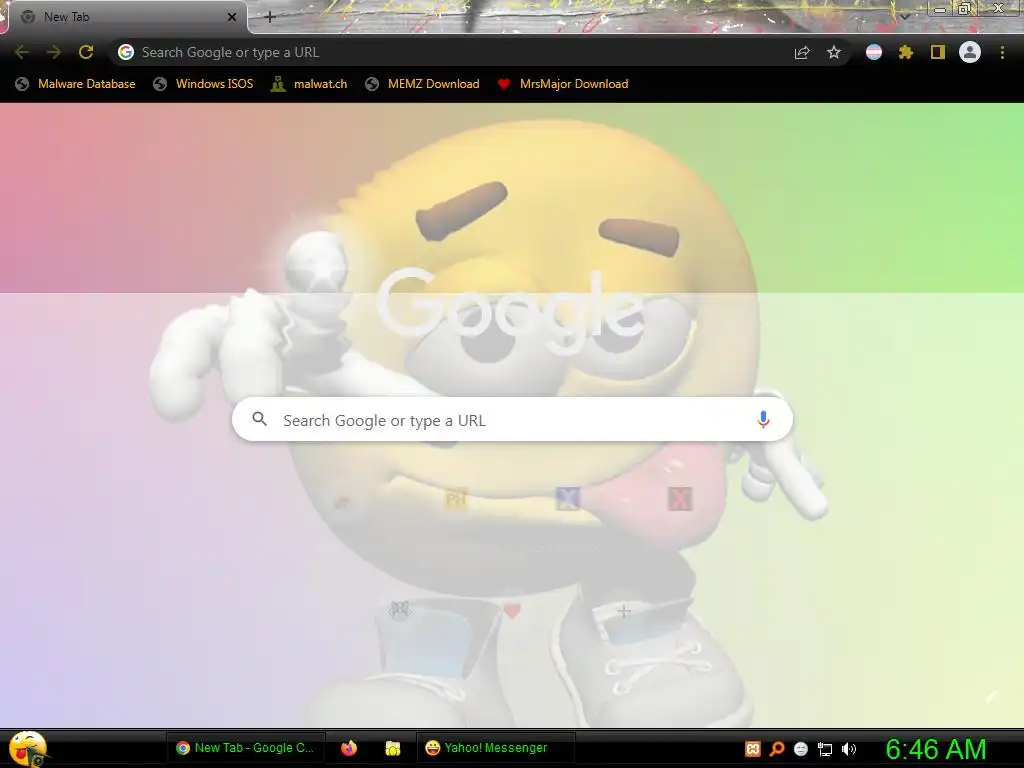Screen dimensions: 1024x768
Task: Add a shortcut with plus tile
Action: click(x=624, y=611)
